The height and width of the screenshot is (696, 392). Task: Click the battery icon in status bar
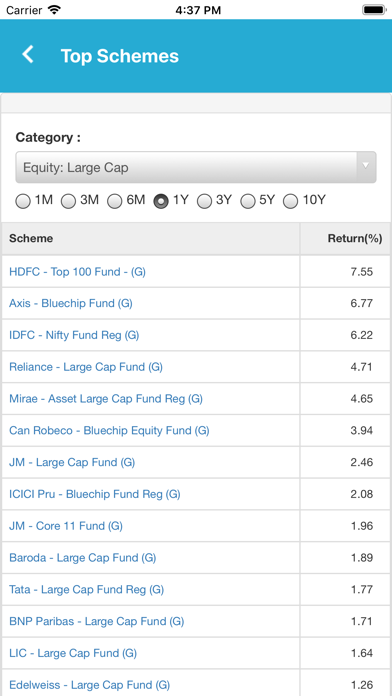click(375, 9)
